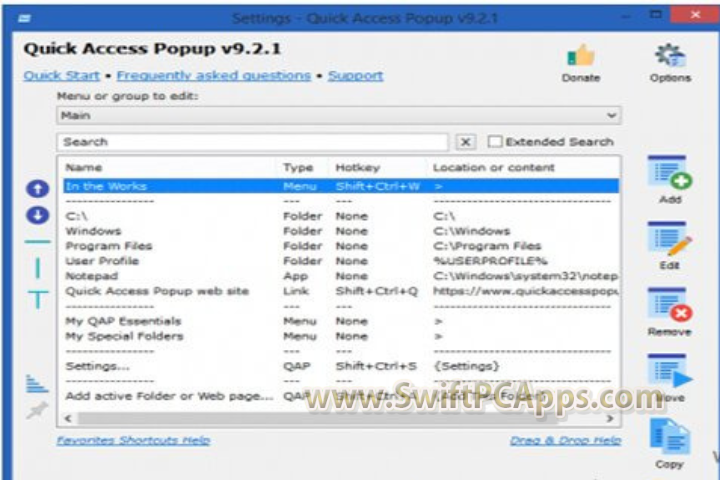Click the horizontal scrollbar right arrow
Viewport: 720px width, 480px height.
tap(610, 418)
